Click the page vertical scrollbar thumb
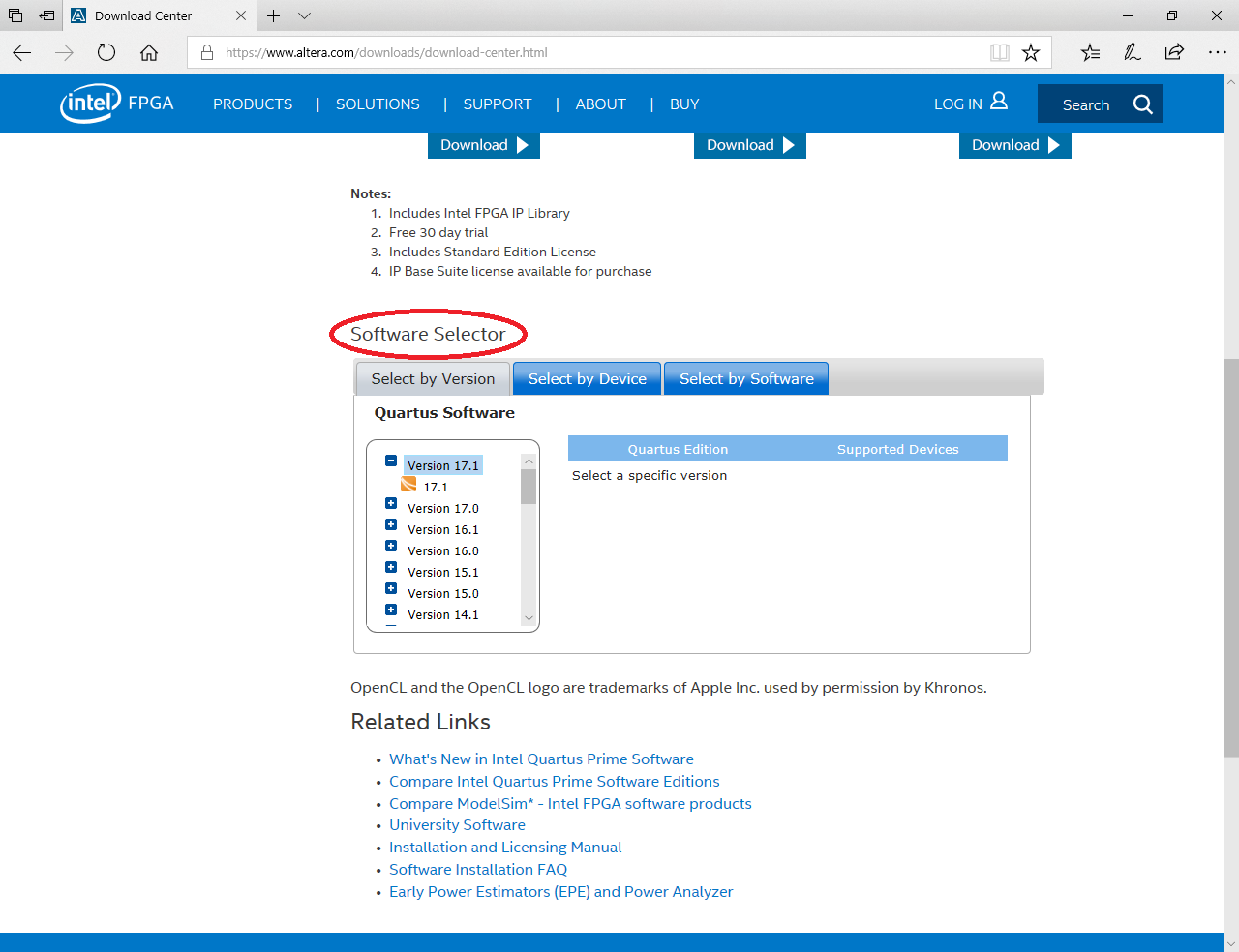This screenshot has width=1239, height=952. pos(1231,557)
